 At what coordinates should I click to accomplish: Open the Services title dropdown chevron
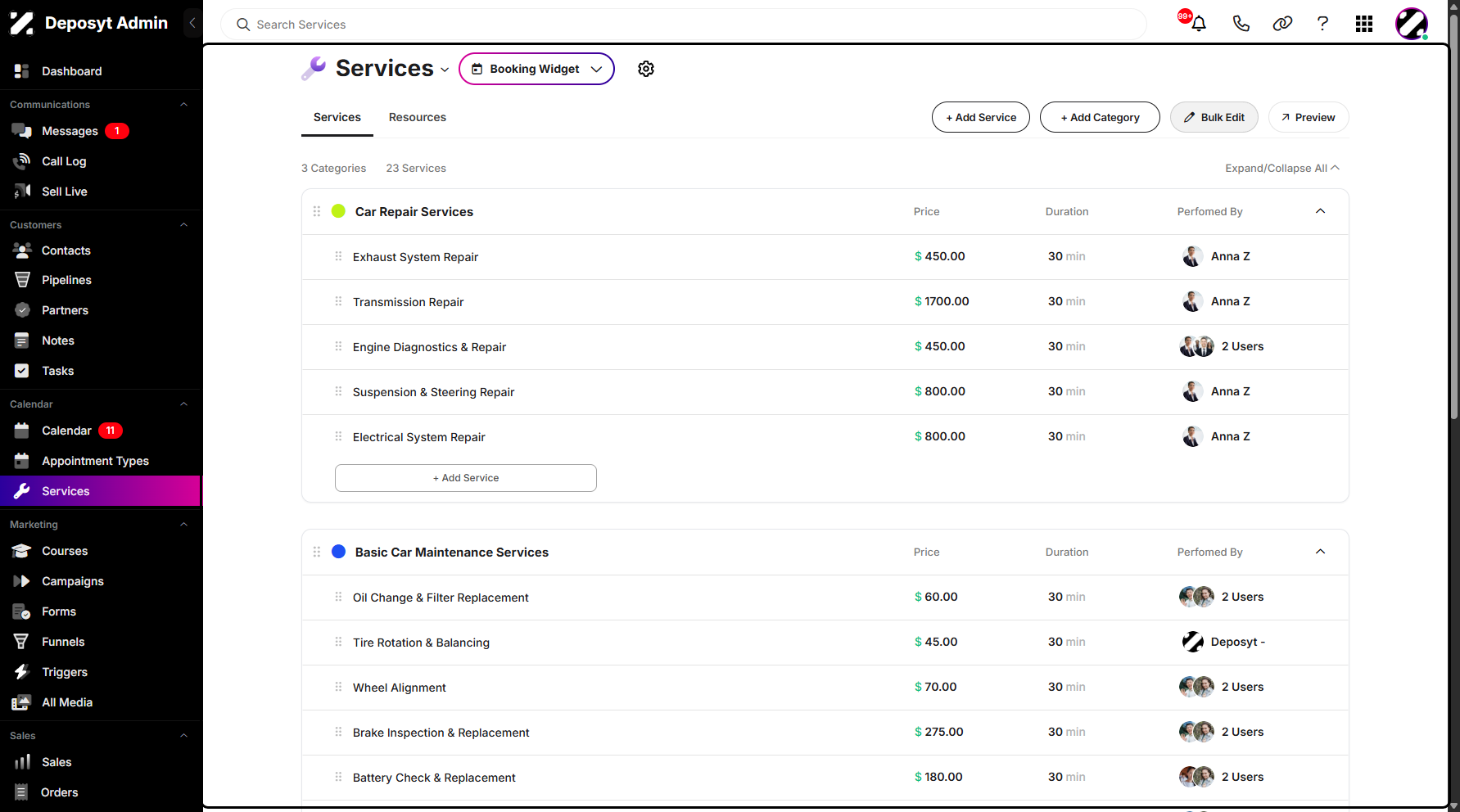(x=445, y=70)
